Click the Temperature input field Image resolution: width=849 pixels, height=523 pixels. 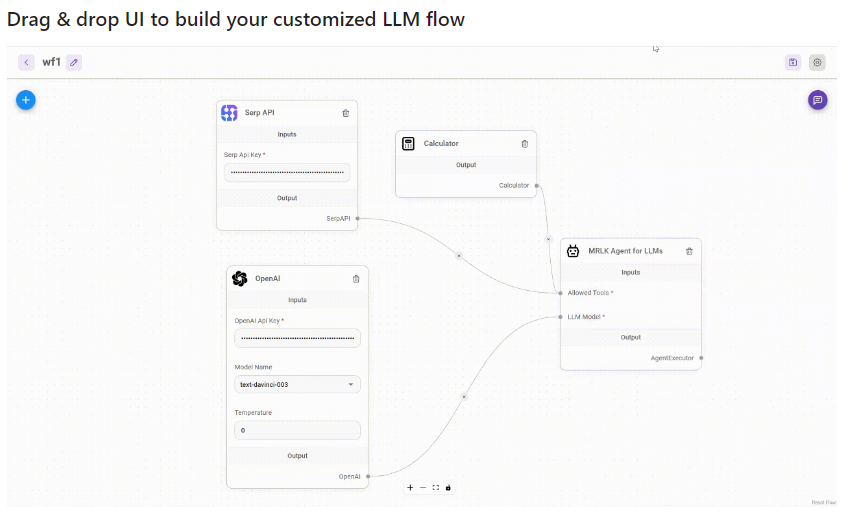[297, 430]
